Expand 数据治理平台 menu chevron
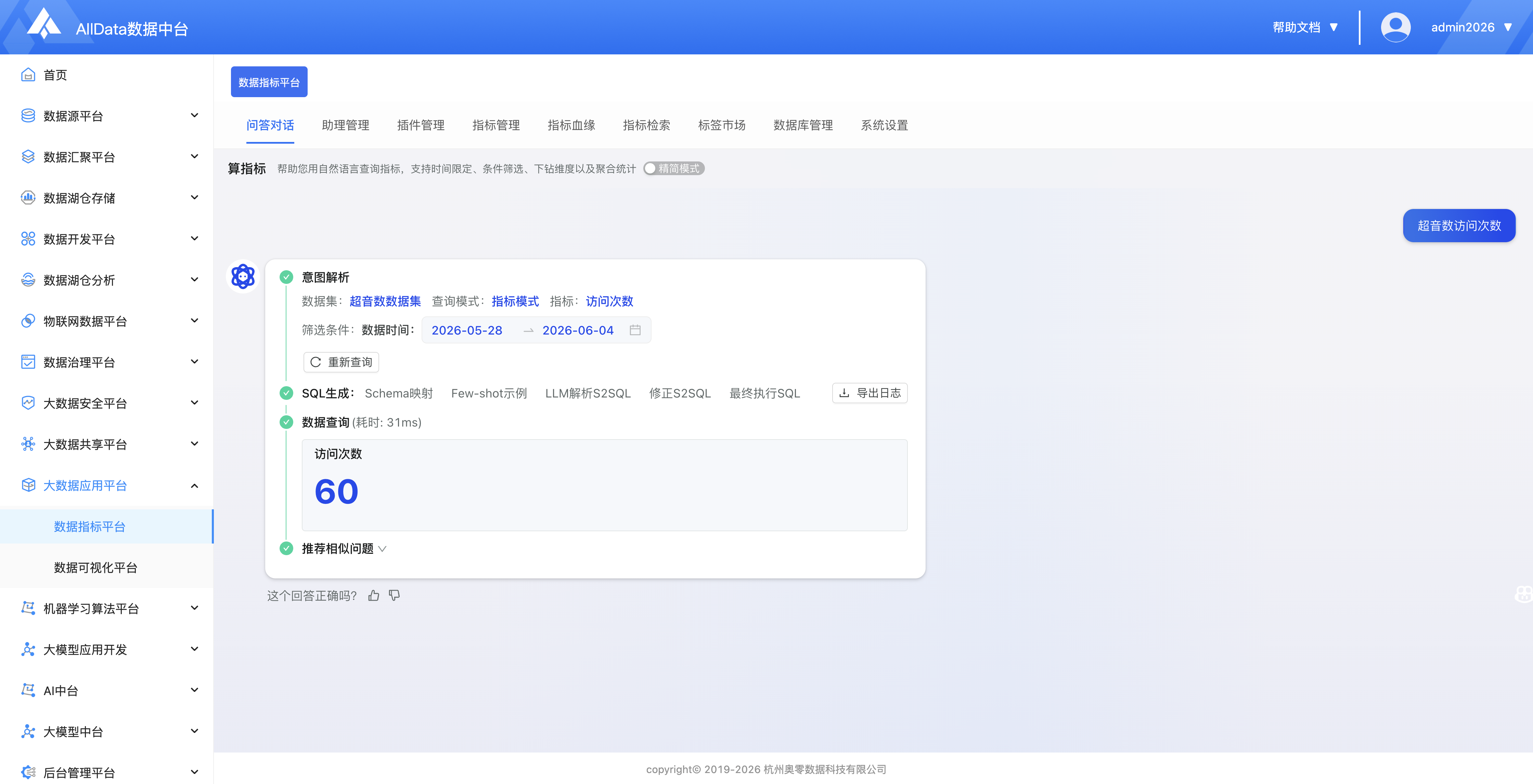Screen dimensions: 1533x784 [x=194, y=362]
